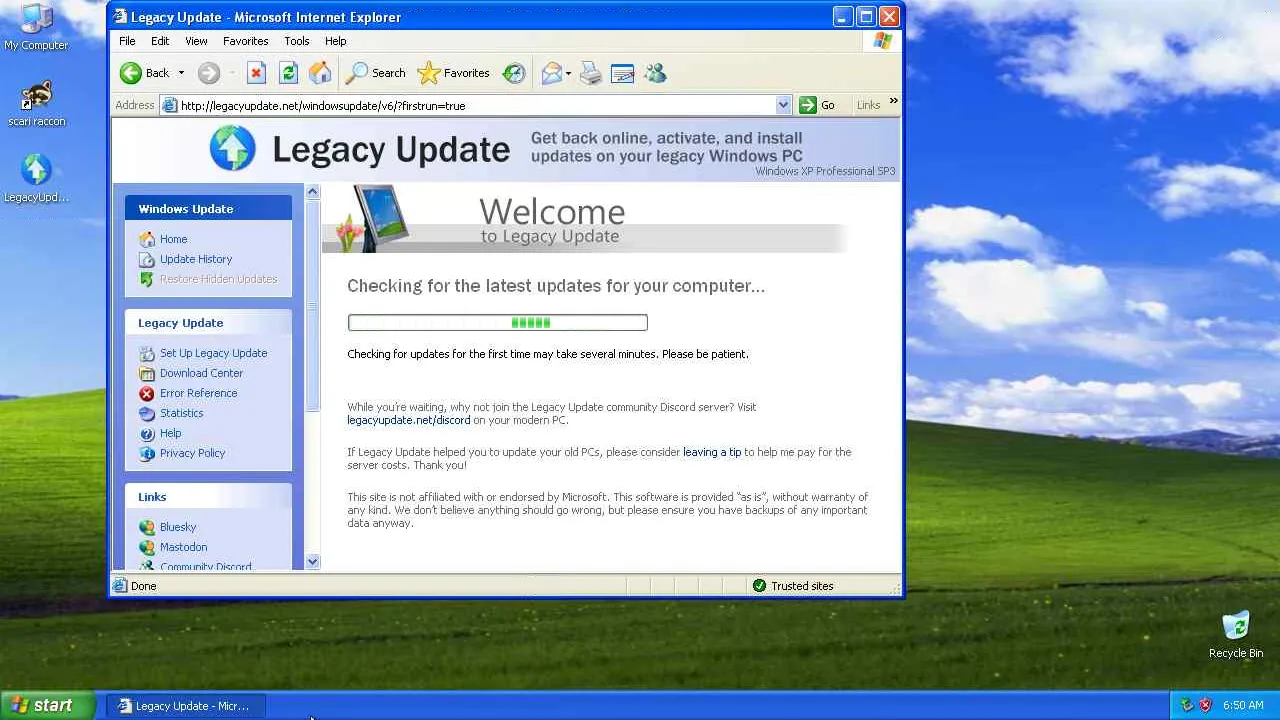Click the Statistics sidebar icon

point(147,413)
